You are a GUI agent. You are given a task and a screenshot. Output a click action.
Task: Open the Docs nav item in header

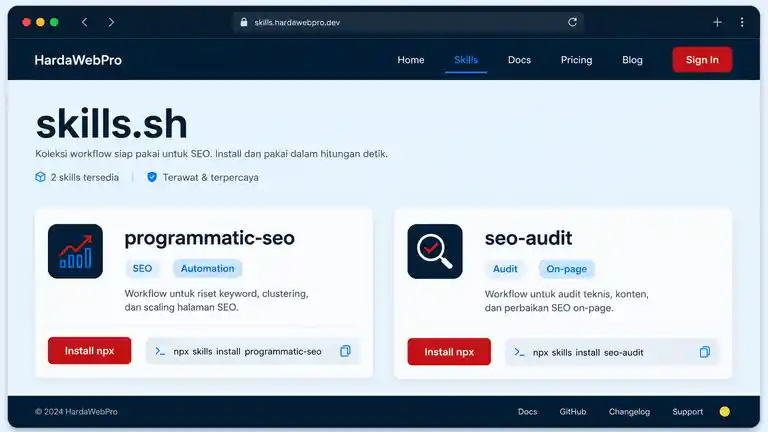(519, 60)
